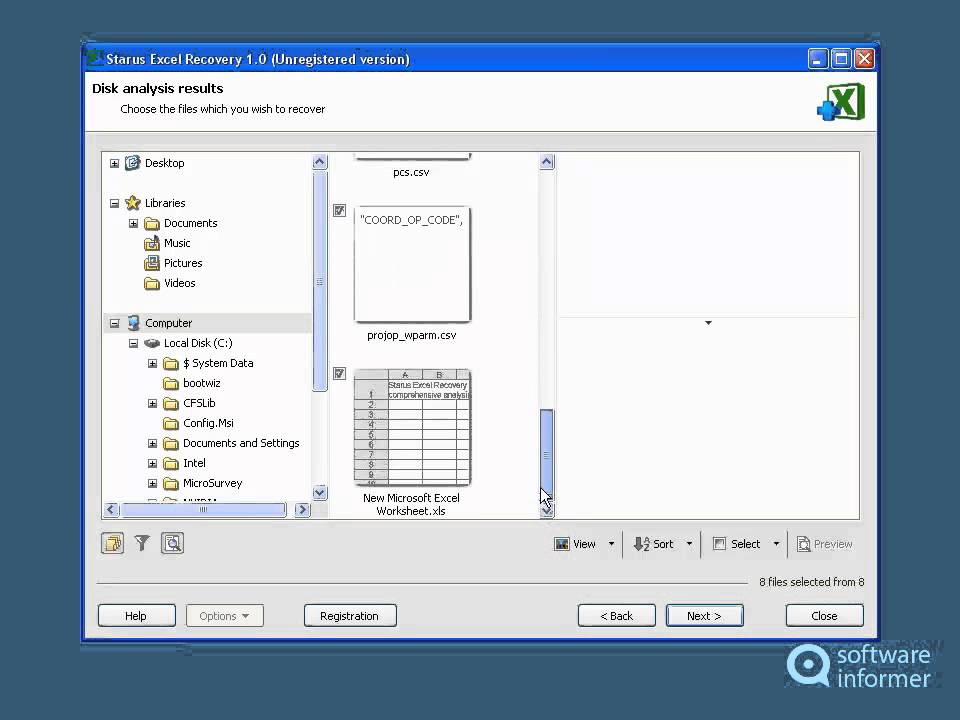Click the Computer icon in tree
960x720 pixels.
(x=133, y=323)
